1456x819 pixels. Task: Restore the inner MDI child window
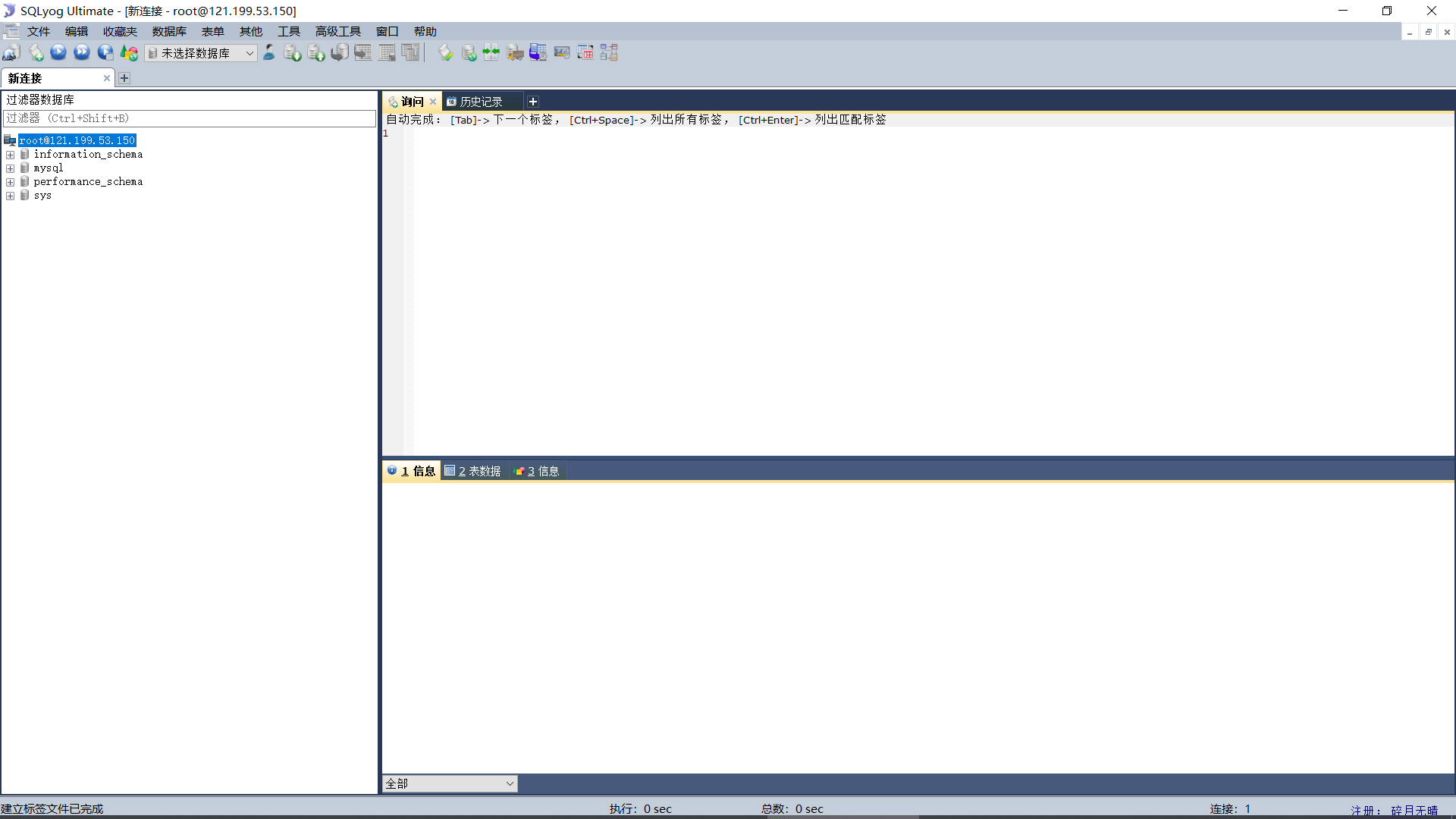(1429, 32)
